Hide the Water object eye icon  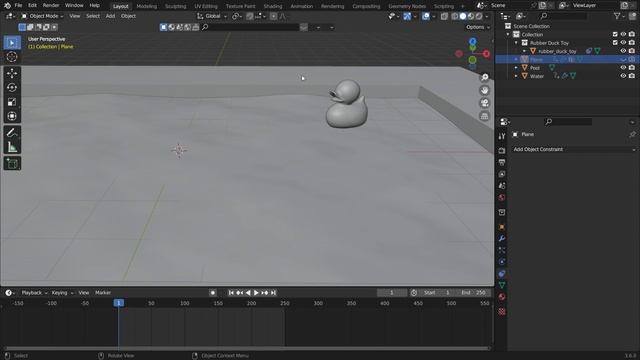(623, 76)
